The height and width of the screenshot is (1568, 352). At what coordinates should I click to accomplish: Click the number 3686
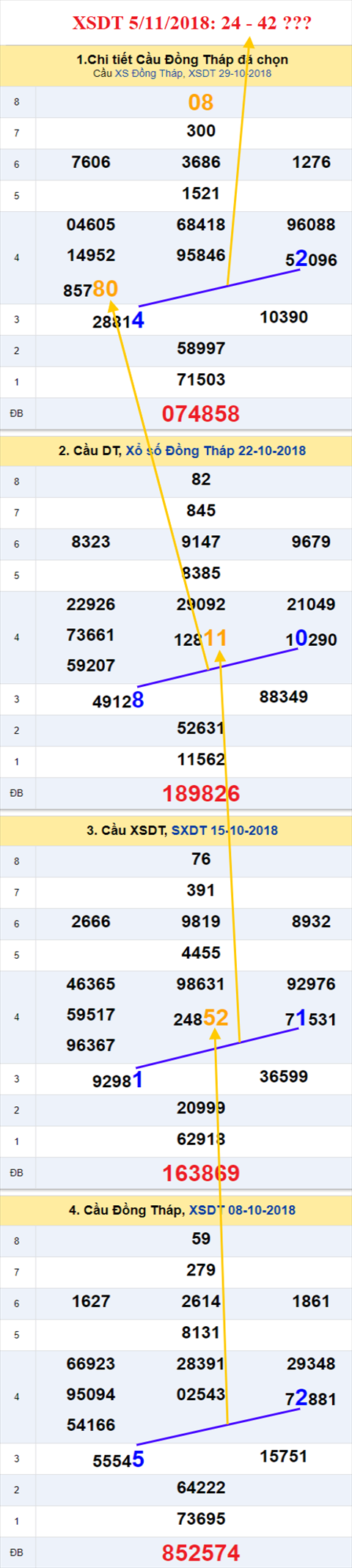coord(201,162)
